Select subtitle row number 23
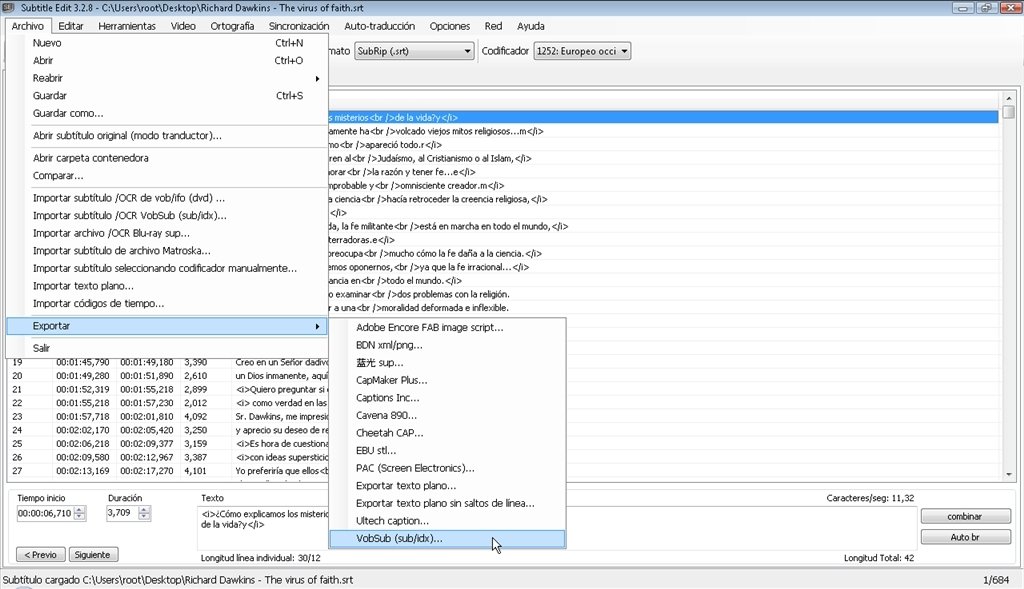Image resolution: width=1024 pixels, height=589 pixels. (170, 417)
